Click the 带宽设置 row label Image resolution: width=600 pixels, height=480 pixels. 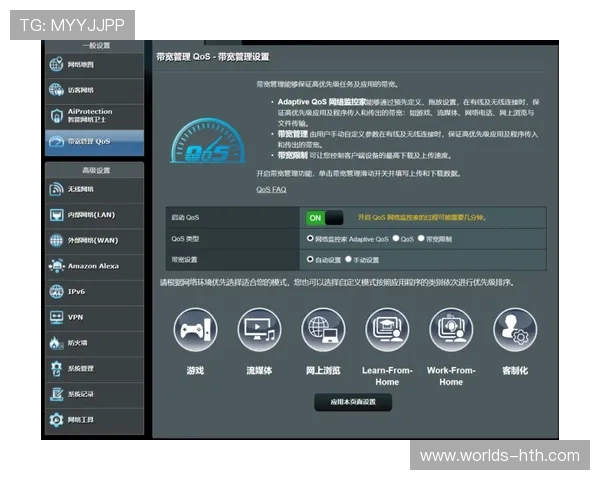pos(184,260)
